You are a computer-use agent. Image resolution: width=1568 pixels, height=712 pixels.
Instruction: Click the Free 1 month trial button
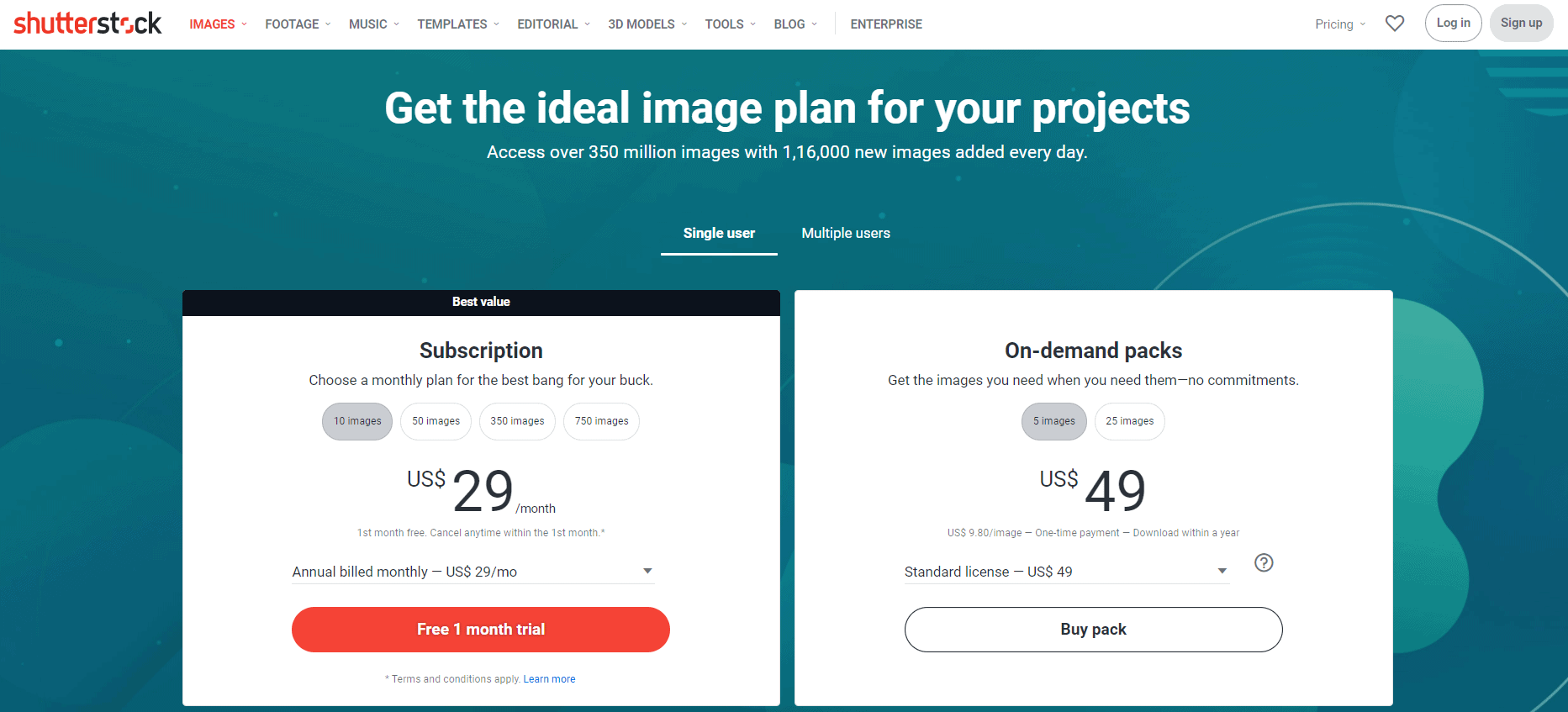481,630
